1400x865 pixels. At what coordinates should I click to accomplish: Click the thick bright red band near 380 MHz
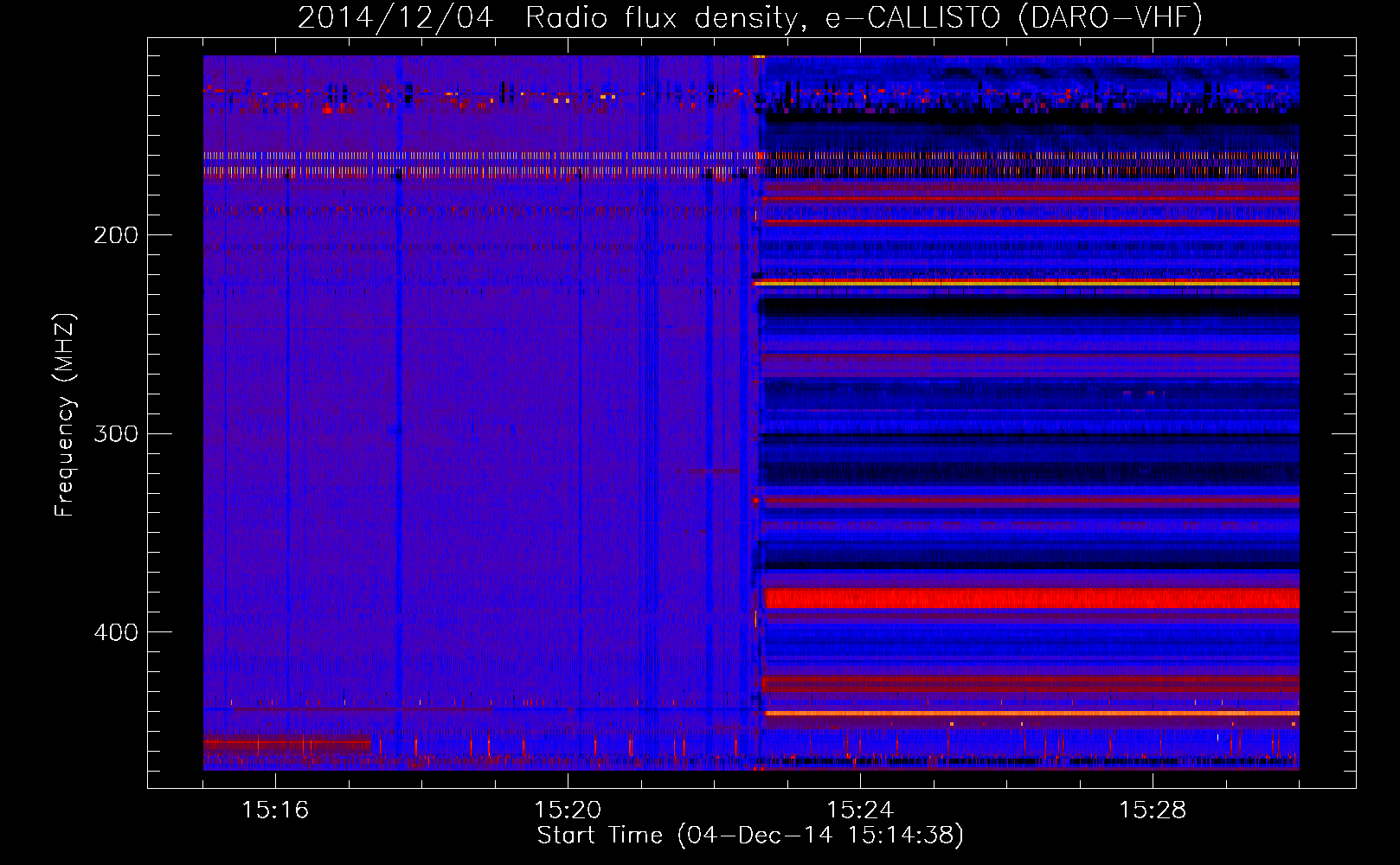[x=1031, y=598]
